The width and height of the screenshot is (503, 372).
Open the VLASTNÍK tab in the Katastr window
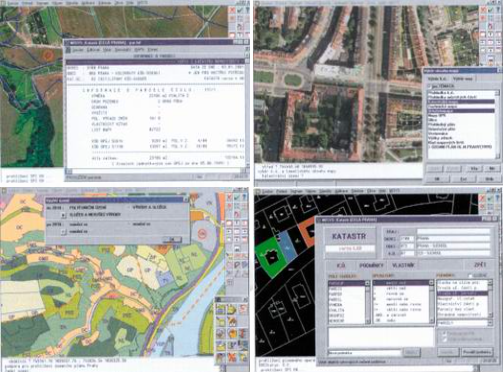pyautogui.click(x=403, y=266)
